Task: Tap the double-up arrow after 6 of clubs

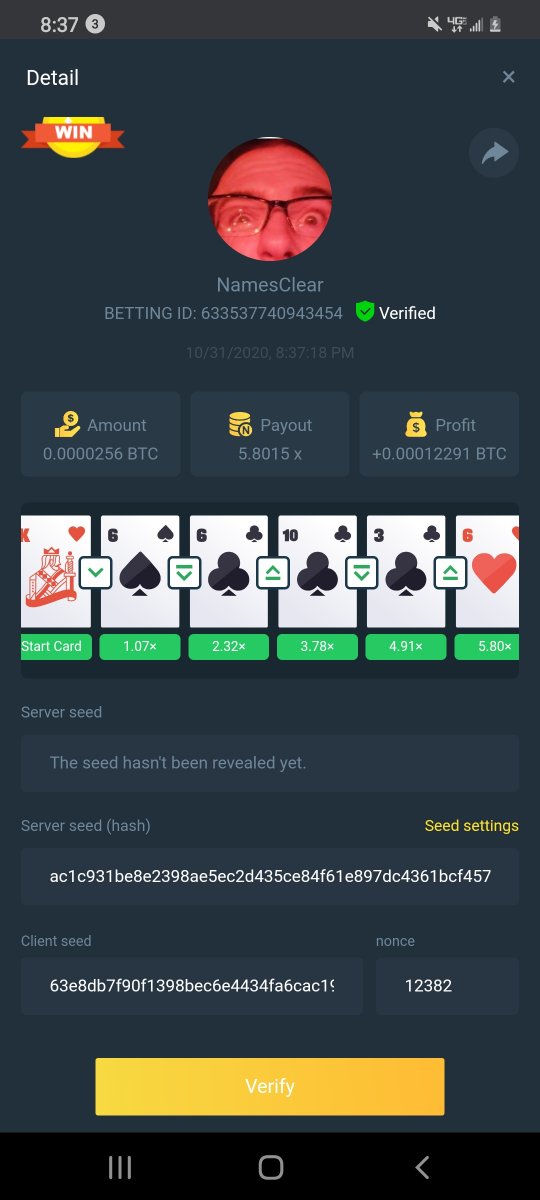Action: click(273, 573)
